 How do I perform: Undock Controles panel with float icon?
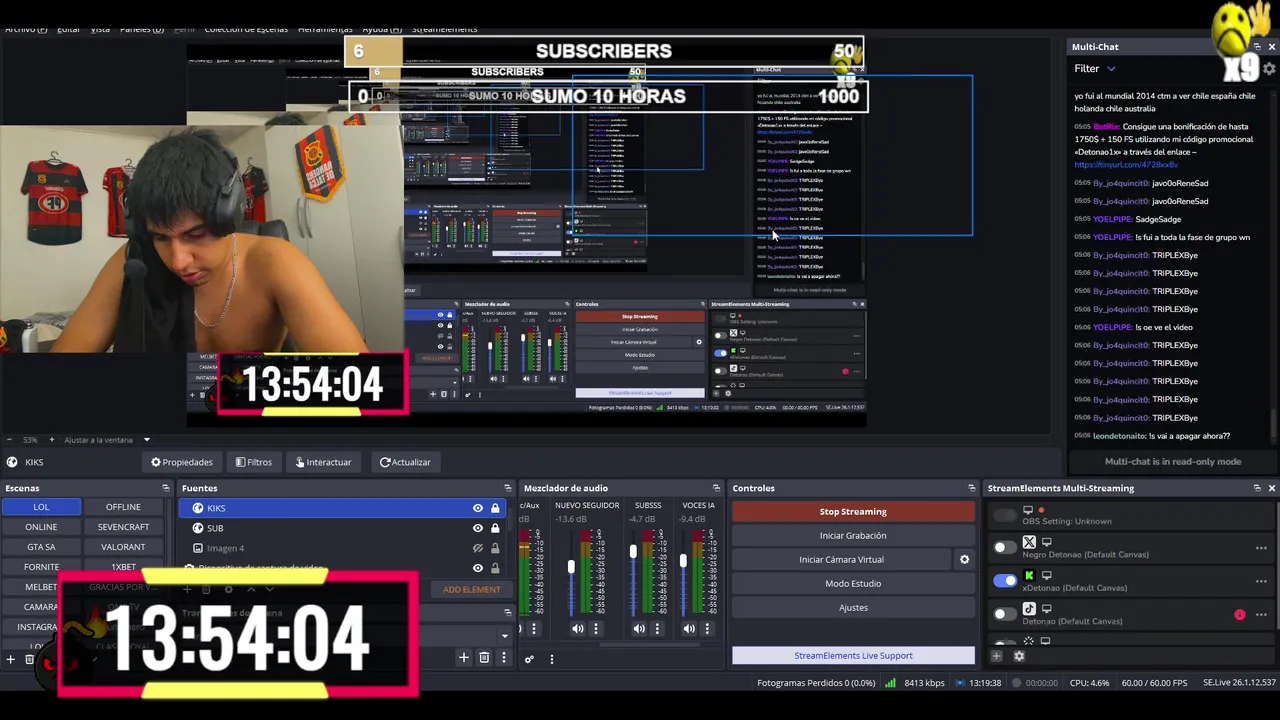972,488
